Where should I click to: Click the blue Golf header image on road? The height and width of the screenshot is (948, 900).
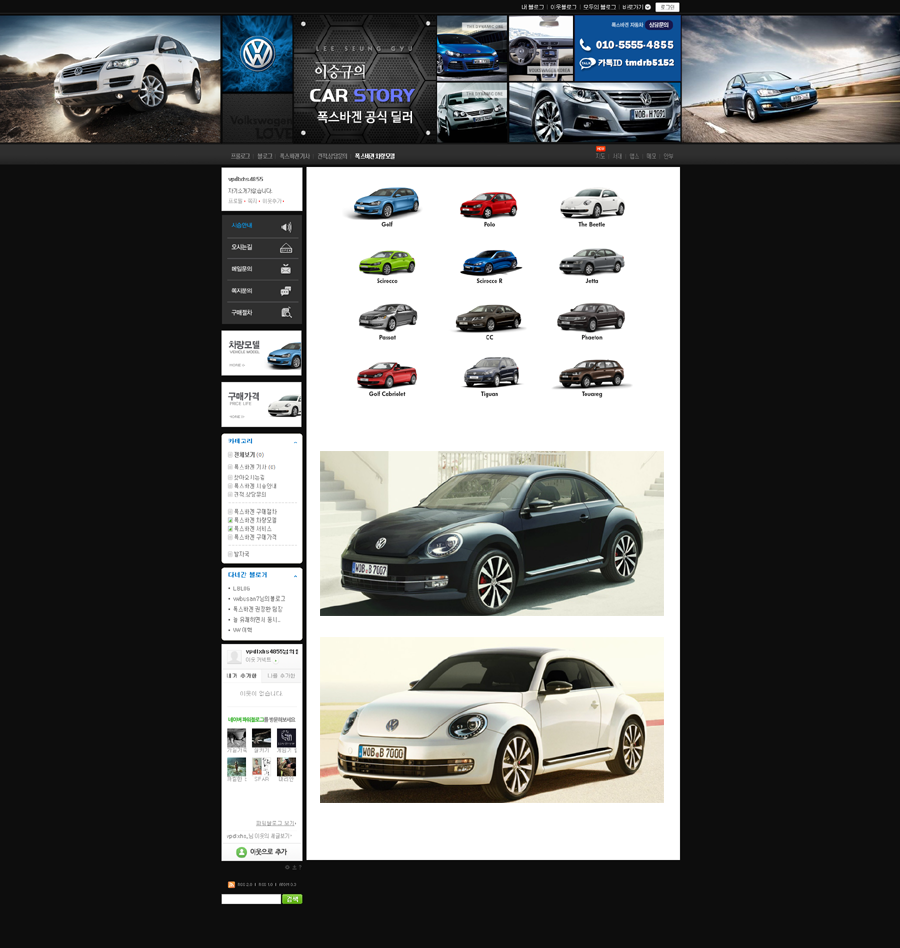pos(791,79)
